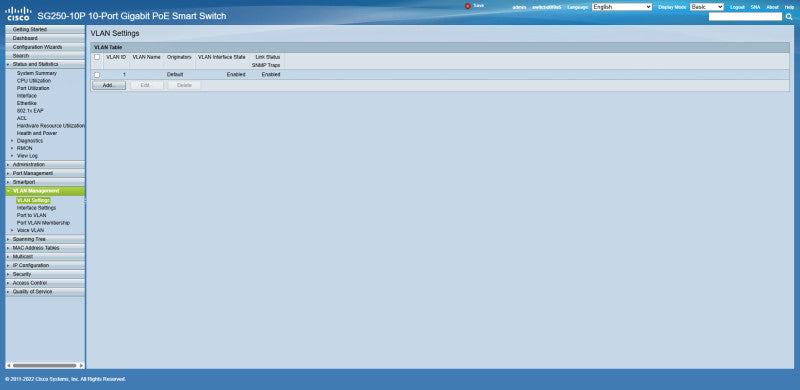Click the Default originator cell
800x390 pixels.
point(175,75)
